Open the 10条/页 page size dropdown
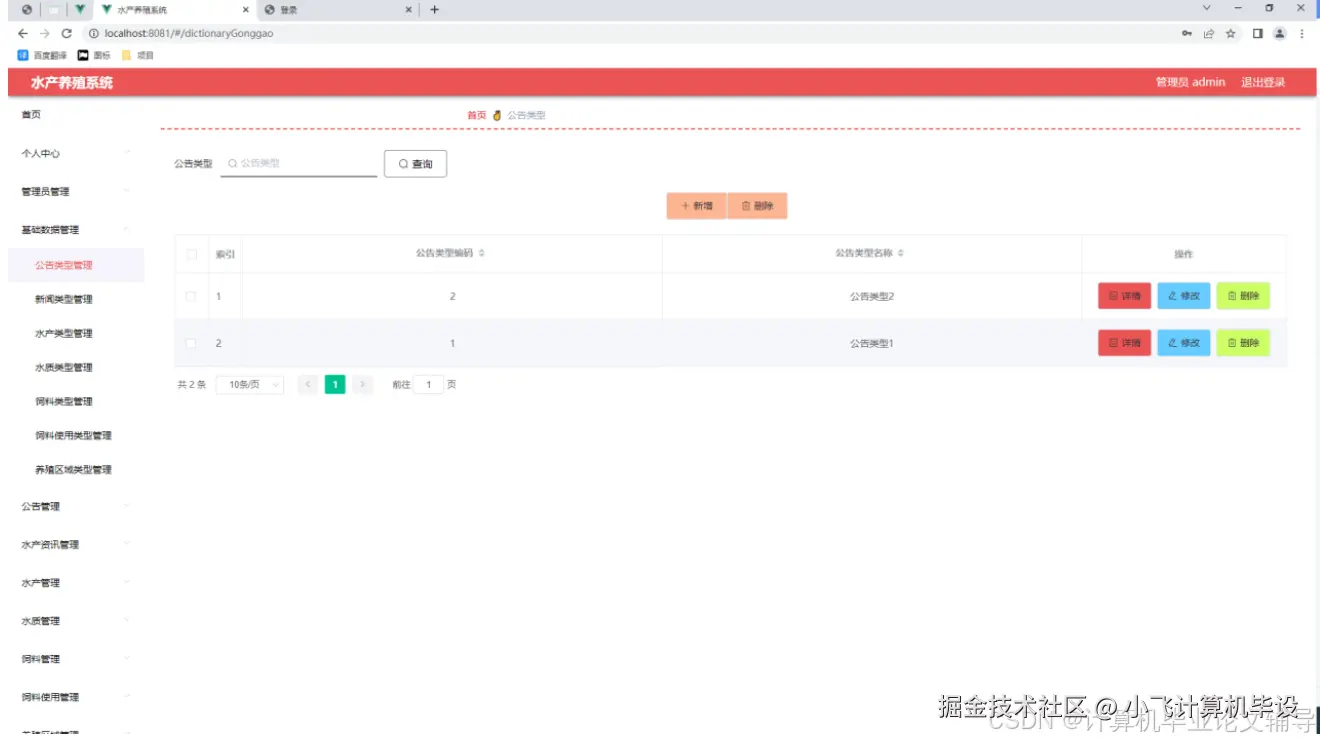This screenshot has width=1320, height=742. pos(250,384)
